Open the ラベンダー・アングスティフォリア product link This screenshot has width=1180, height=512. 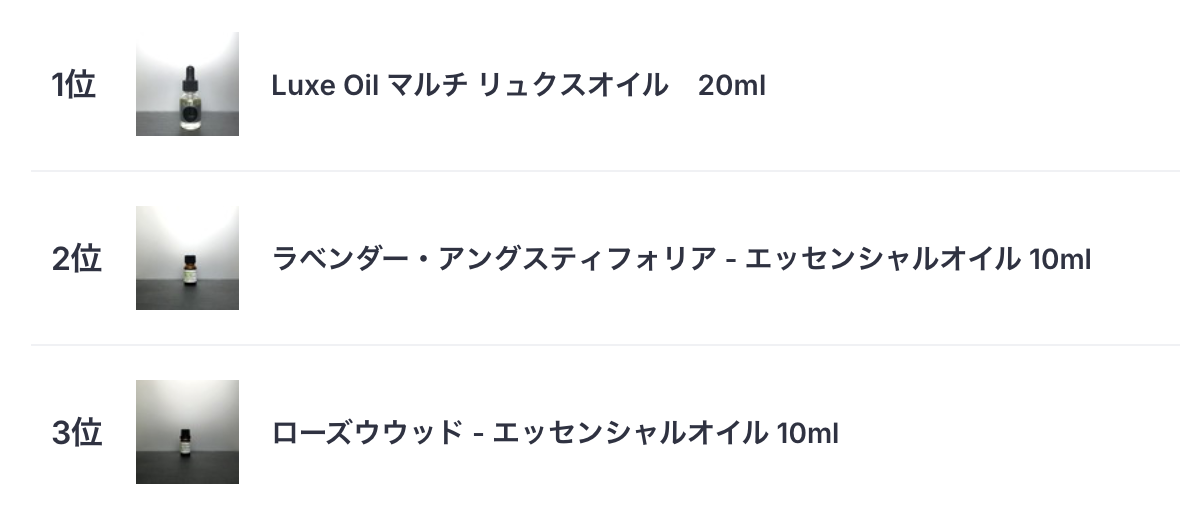pos(681,259)
